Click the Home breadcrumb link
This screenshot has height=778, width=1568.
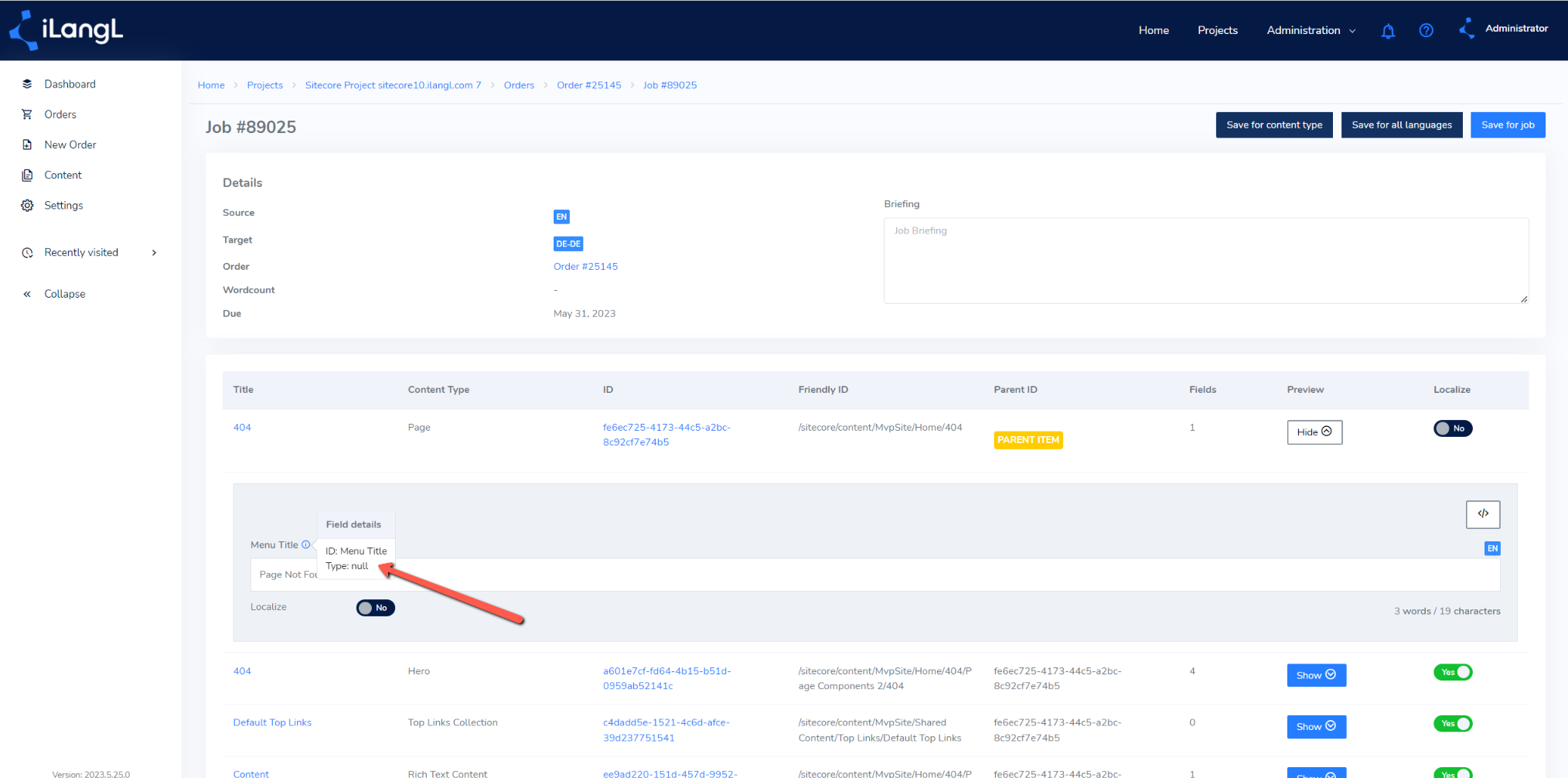[x=211, y=85]
